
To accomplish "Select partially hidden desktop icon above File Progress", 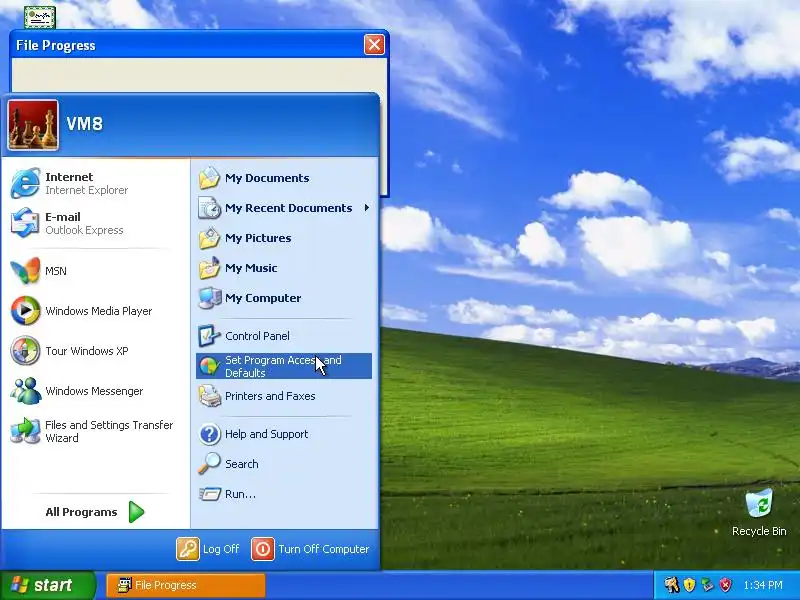I will click(x=40, y=17).
